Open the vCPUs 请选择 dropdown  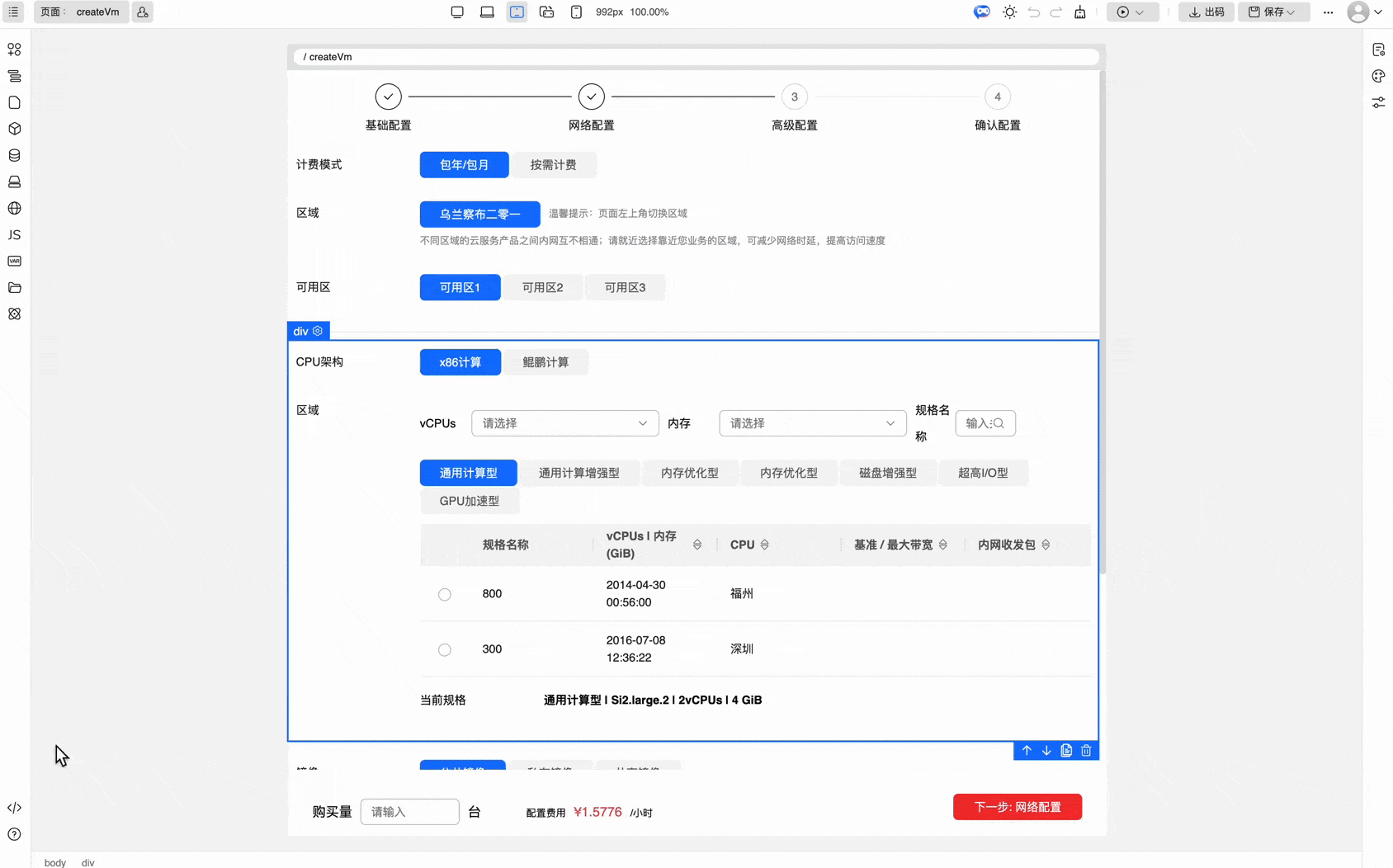(x=564, y=422)
